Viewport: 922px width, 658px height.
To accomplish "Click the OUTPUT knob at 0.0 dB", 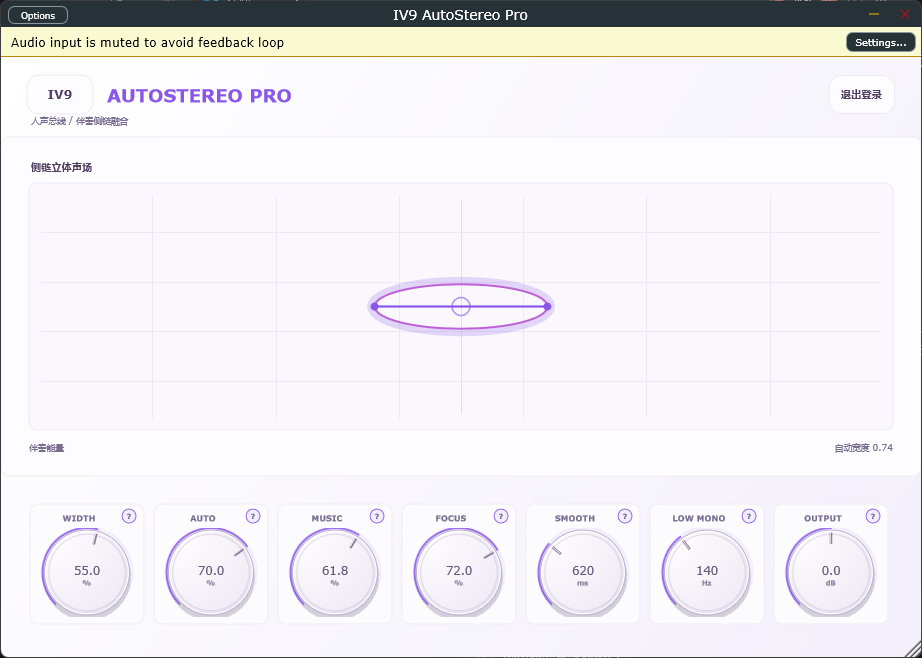I will pyautogui.click(x=831, y=573).
